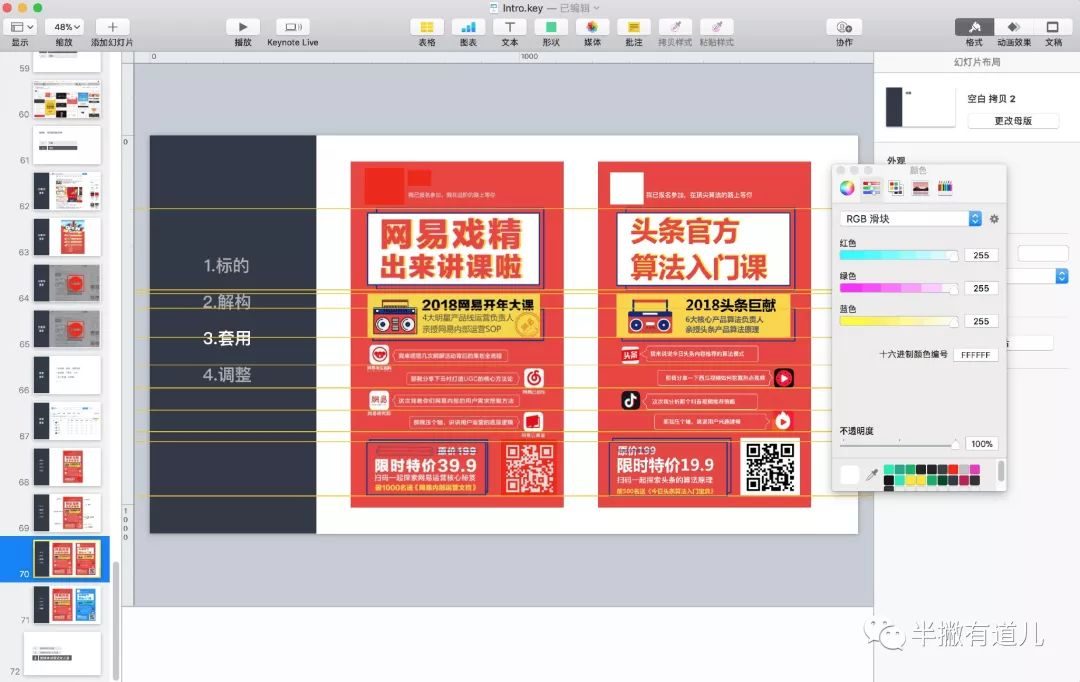Click the 媒体 media icon
Viewport: 1080px width, 682px height.
pos(592,27)
